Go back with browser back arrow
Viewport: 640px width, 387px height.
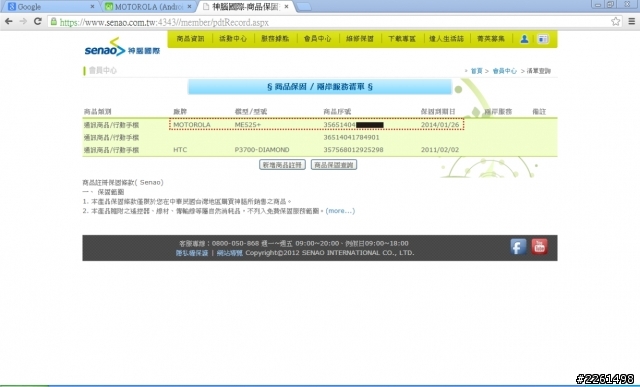[9, 22]
